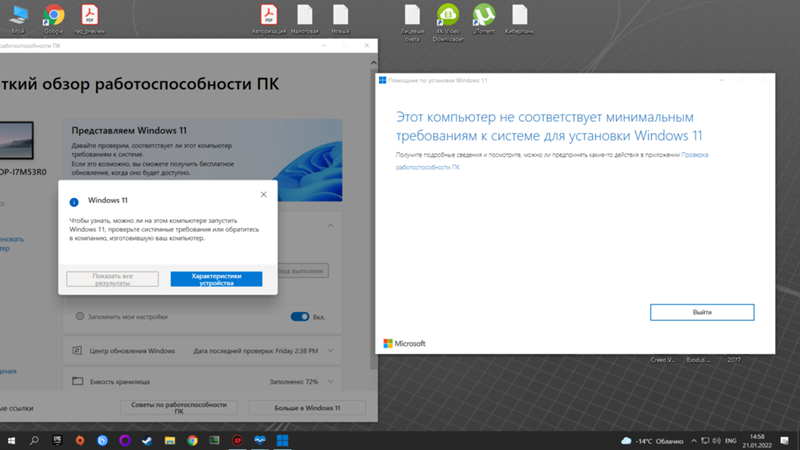Open the notification center icon
Screen dimensions: 800x450
785,441
